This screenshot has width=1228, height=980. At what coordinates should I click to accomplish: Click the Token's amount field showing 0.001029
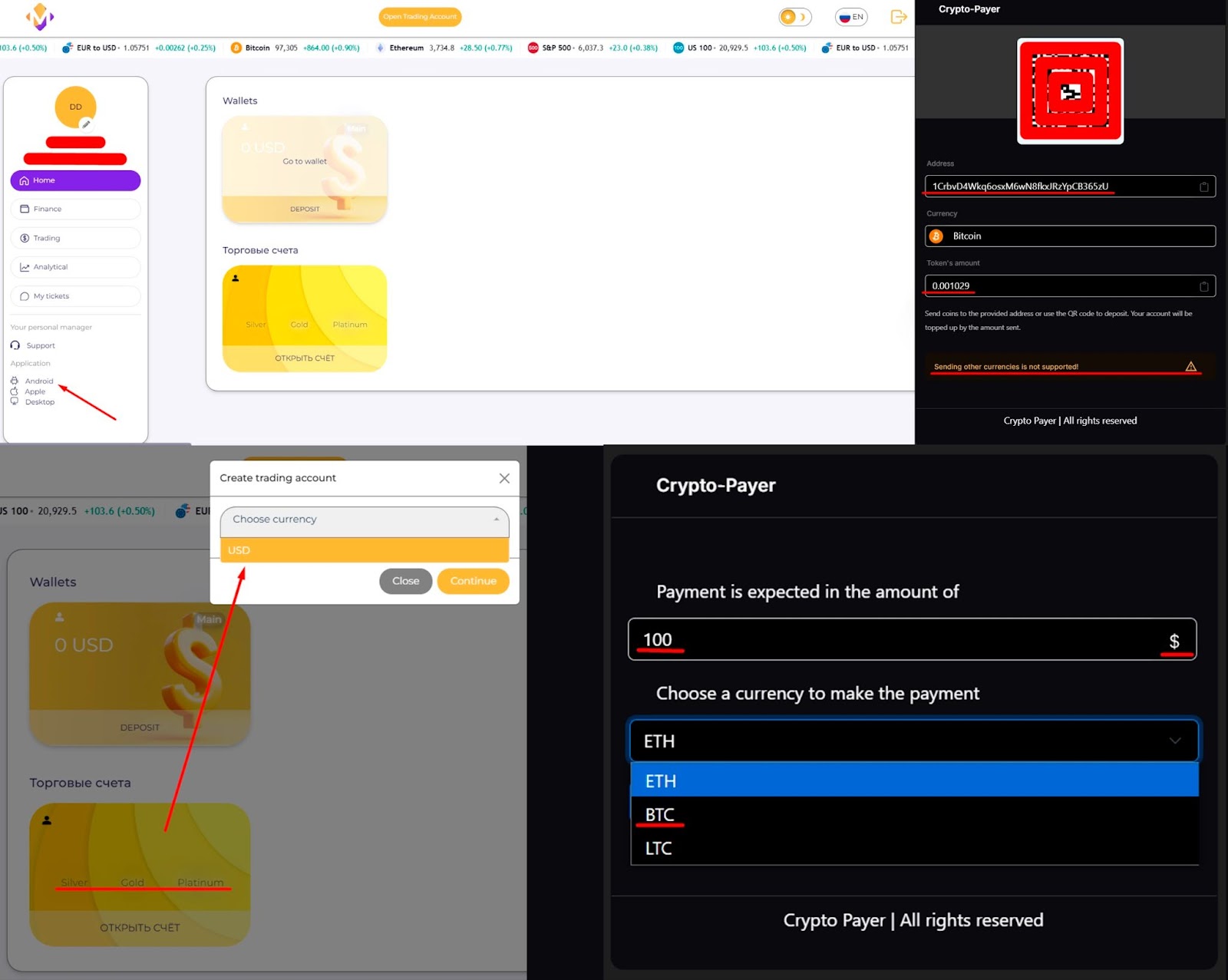pyautogui.click(x=1070, y=286)
